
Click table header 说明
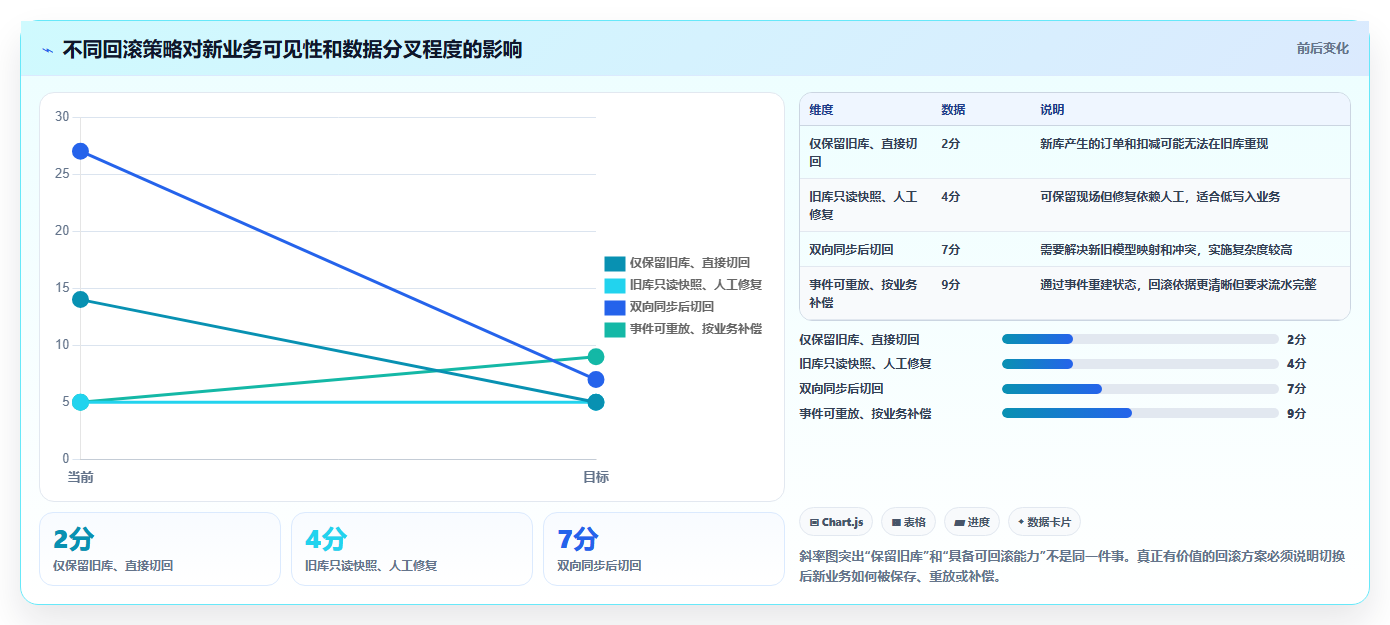pyautogui.click(x=1052, y=110)
